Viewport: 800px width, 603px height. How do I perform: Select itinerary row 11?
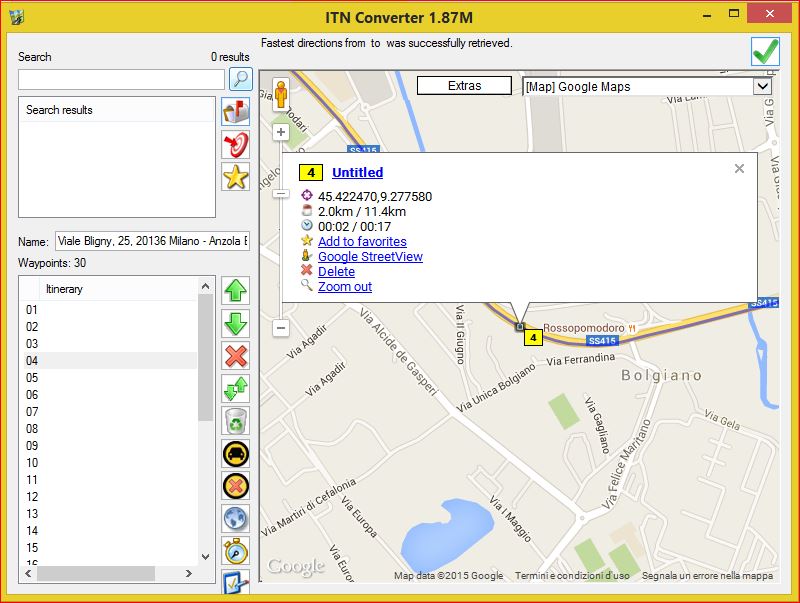point(108,480)
